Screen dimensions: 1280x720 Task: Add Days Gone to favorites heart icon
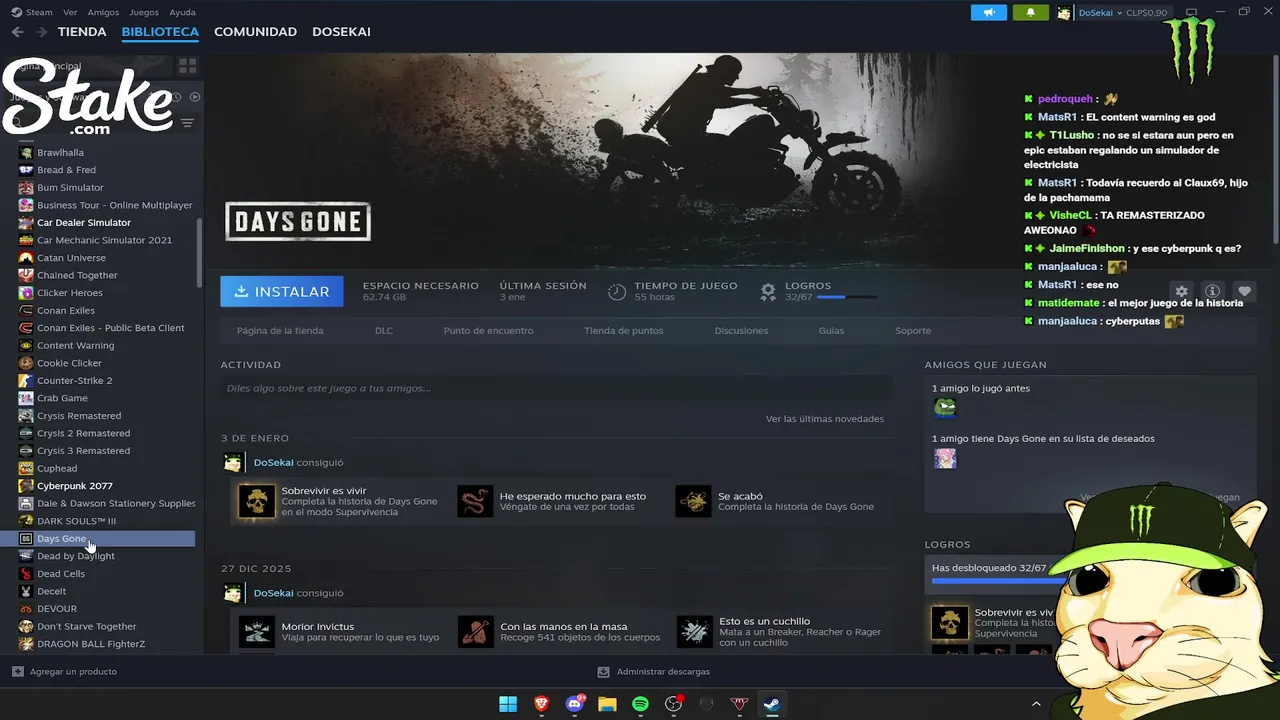point(1244,291)
